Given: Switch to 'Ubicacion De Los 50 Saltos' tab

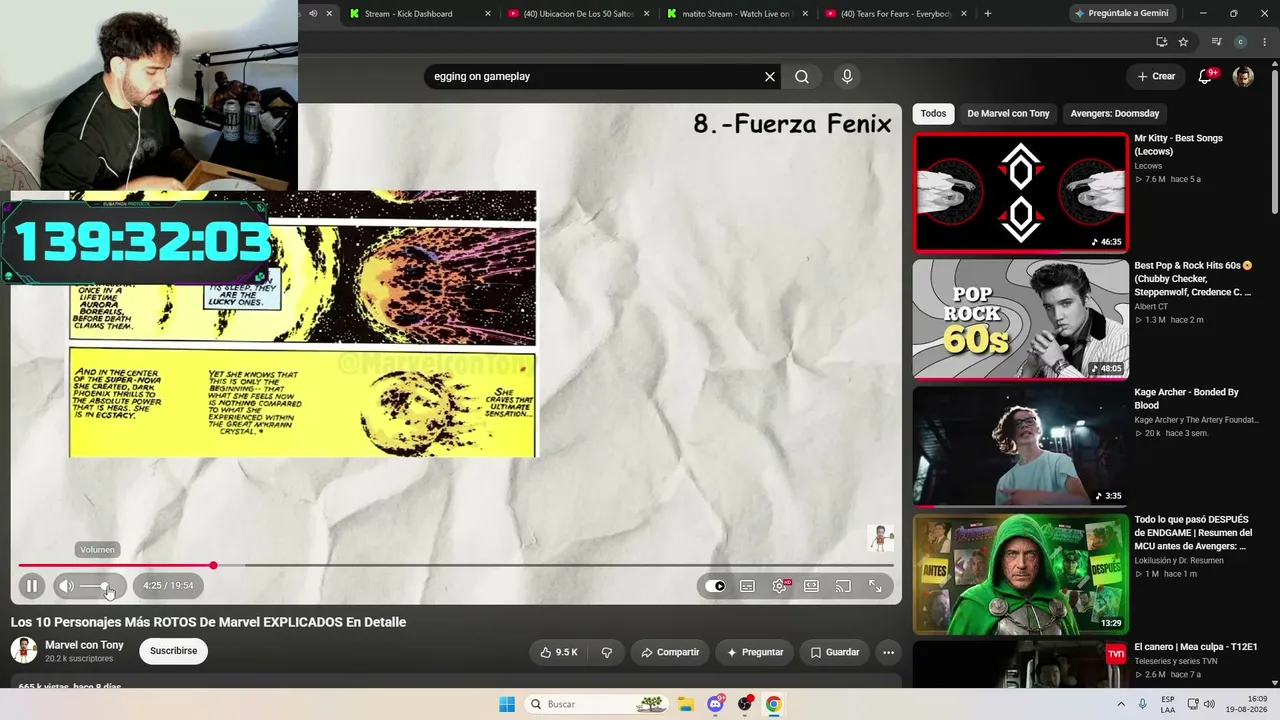Looking at the screenshot, I should tap(579, 14).
